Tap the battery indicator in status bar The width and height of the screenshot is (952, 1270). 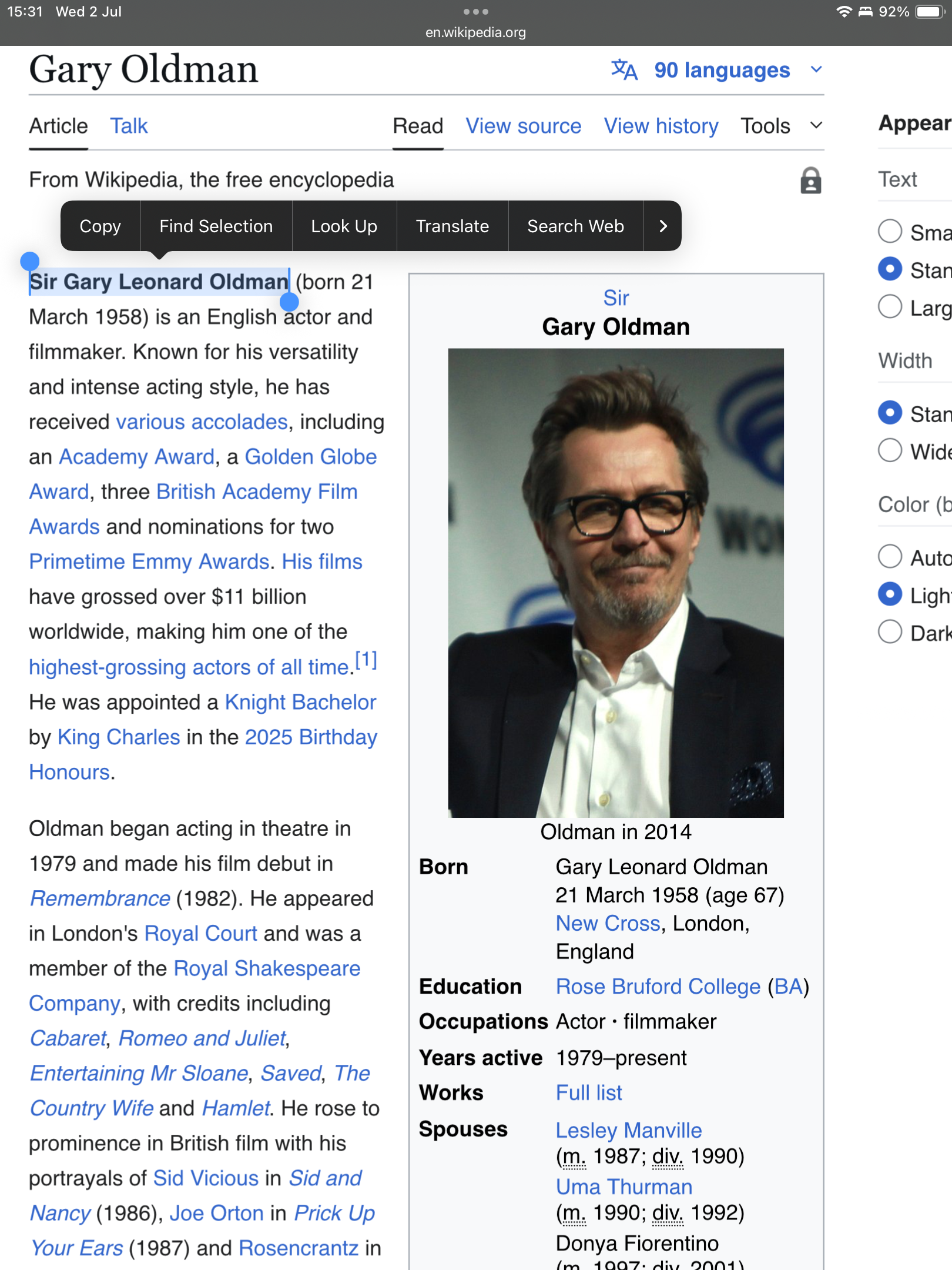[930, 12]
